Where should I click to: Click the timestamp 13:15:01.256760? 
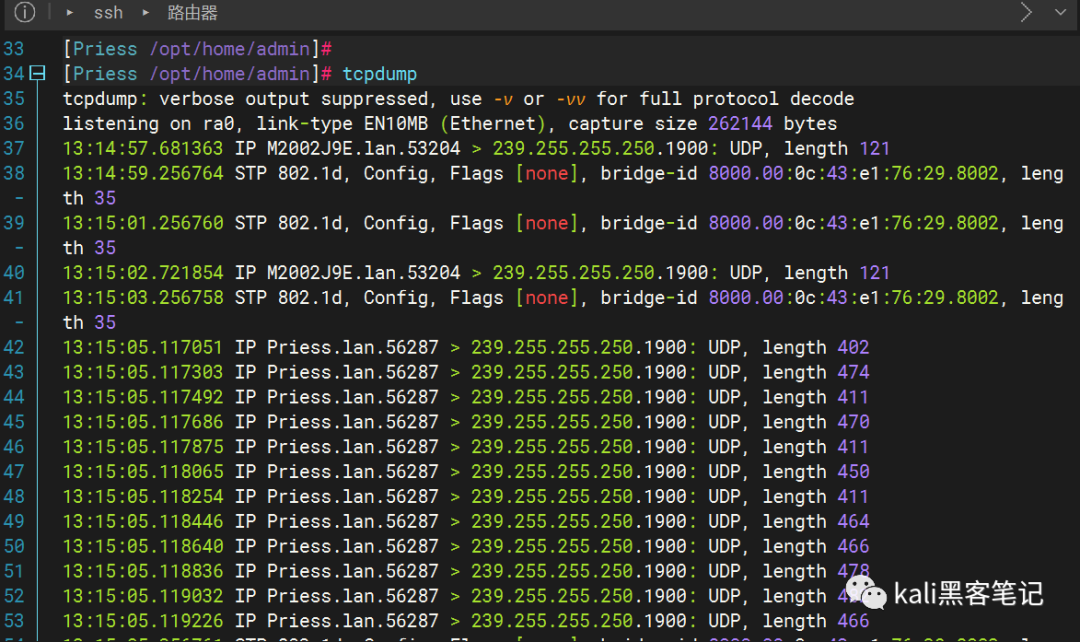(143, 222)
